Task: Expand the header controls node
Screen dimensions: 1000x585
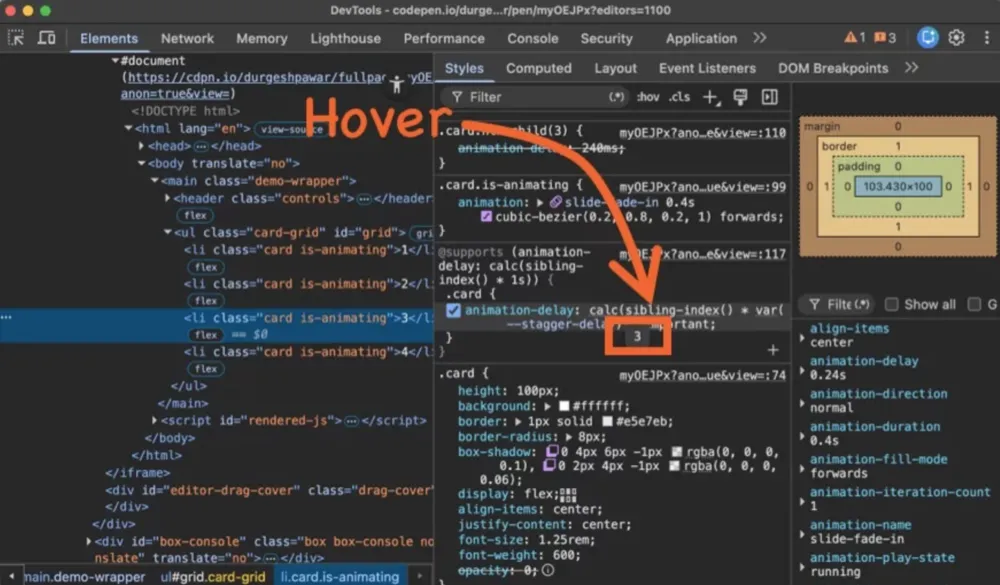Action: click(x=167, y=198)
